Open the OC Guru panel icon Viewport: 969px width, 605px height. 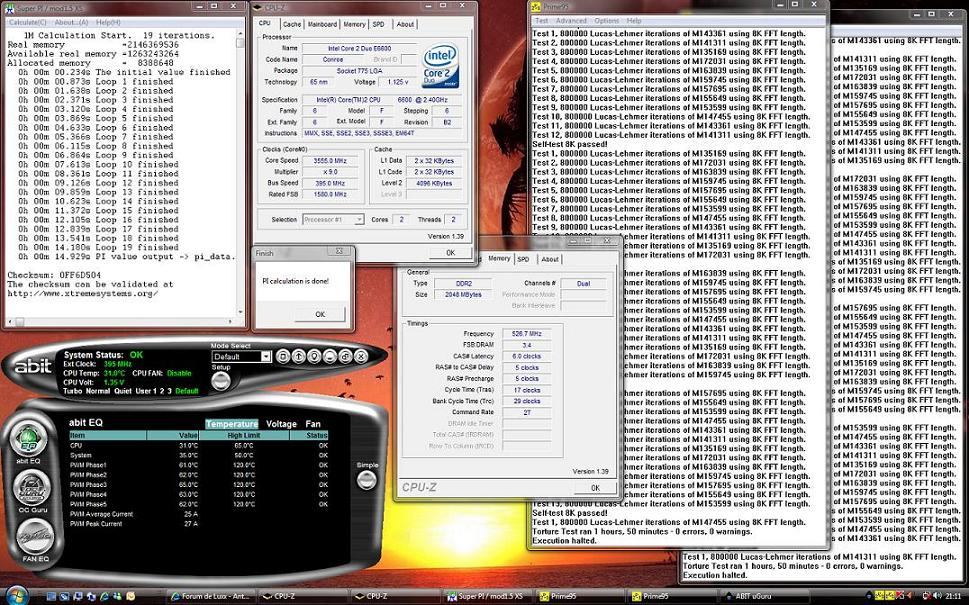(32, 488)
